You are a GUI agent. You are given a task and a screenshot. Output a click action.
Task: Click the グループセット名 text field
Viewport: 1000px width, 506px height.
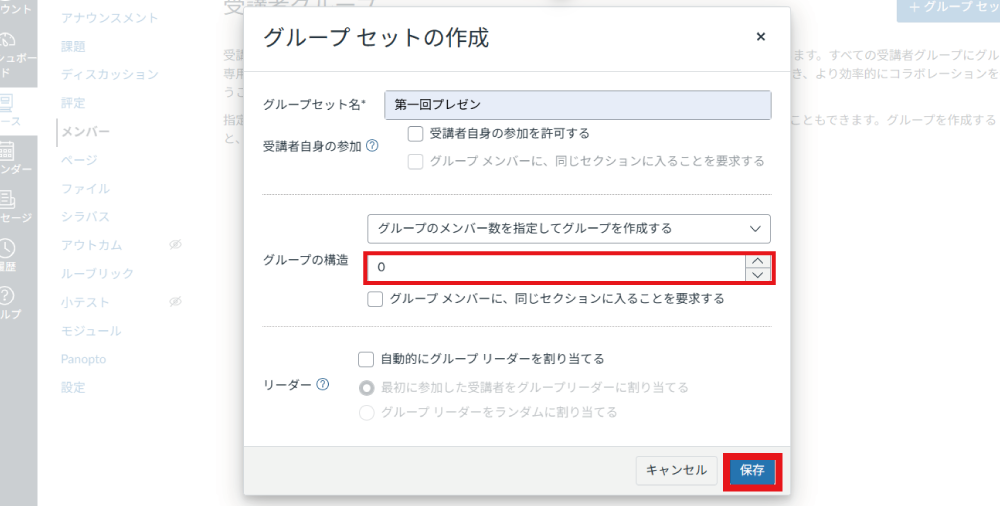point(578,105)
